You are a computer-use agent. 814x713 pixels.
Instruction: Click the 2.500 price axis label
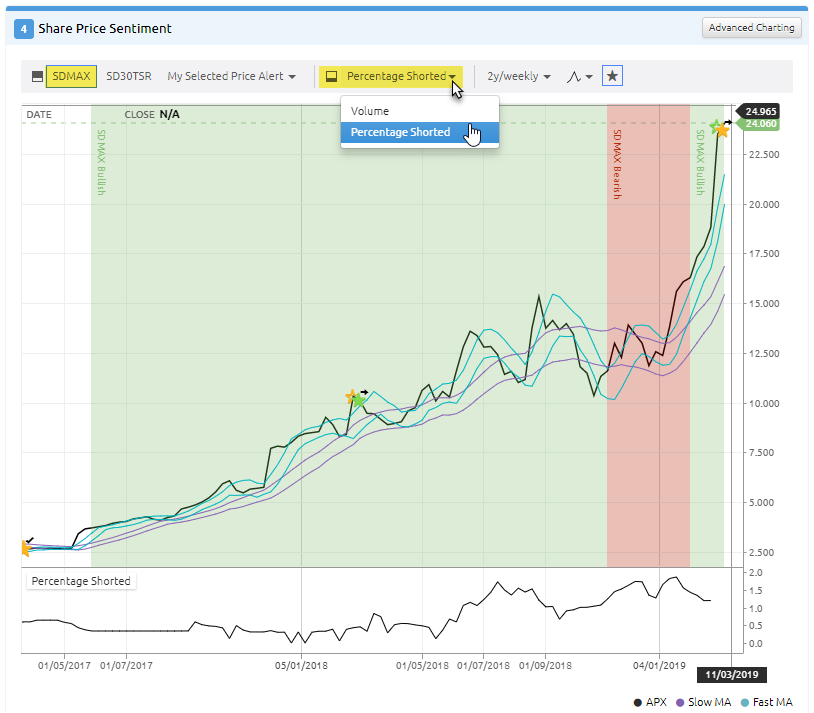click(764, 553)
